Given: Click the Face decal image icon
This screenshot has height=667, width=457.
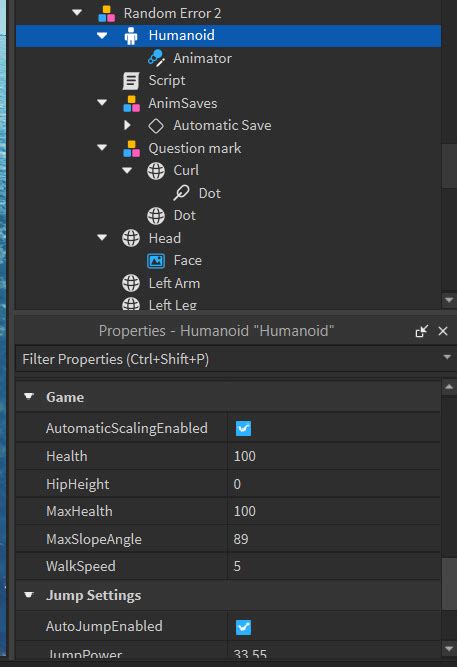Looking at the screenshot, I should point(156,261).
